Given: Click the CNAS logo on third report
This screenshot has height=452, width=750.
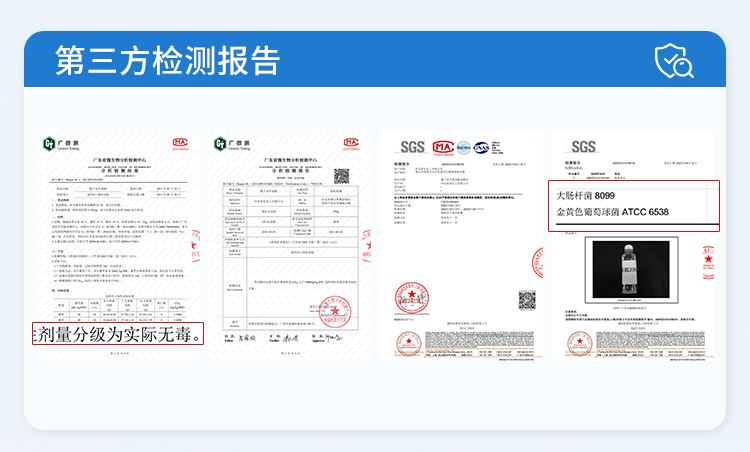Looking at the screenshot, I should point(481,148).
